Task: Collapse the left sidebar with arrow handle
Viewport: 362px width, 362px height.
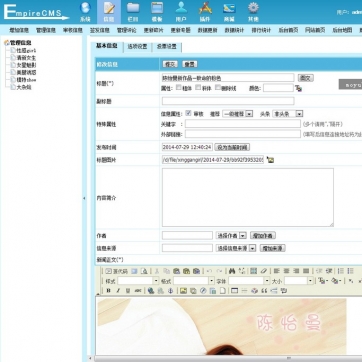Action: click(84, 198)
